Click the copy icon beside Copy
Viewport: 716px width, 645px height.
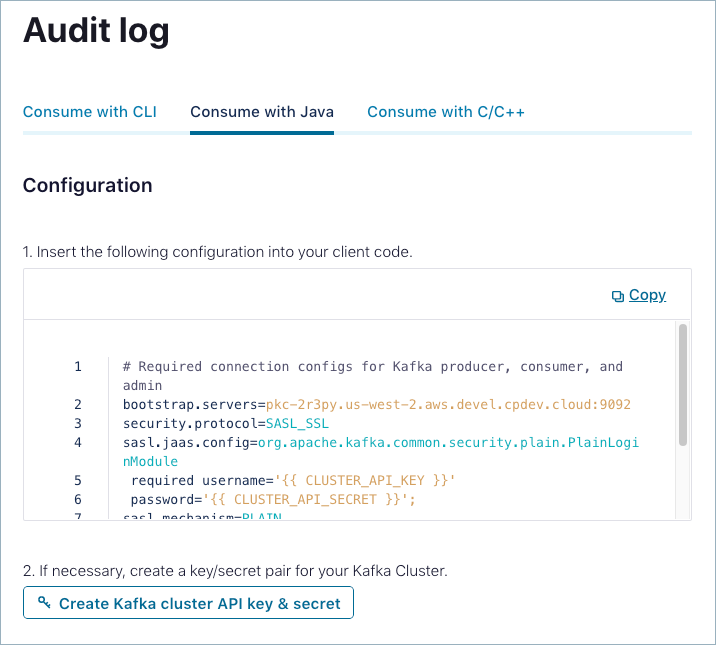point(618,296)
